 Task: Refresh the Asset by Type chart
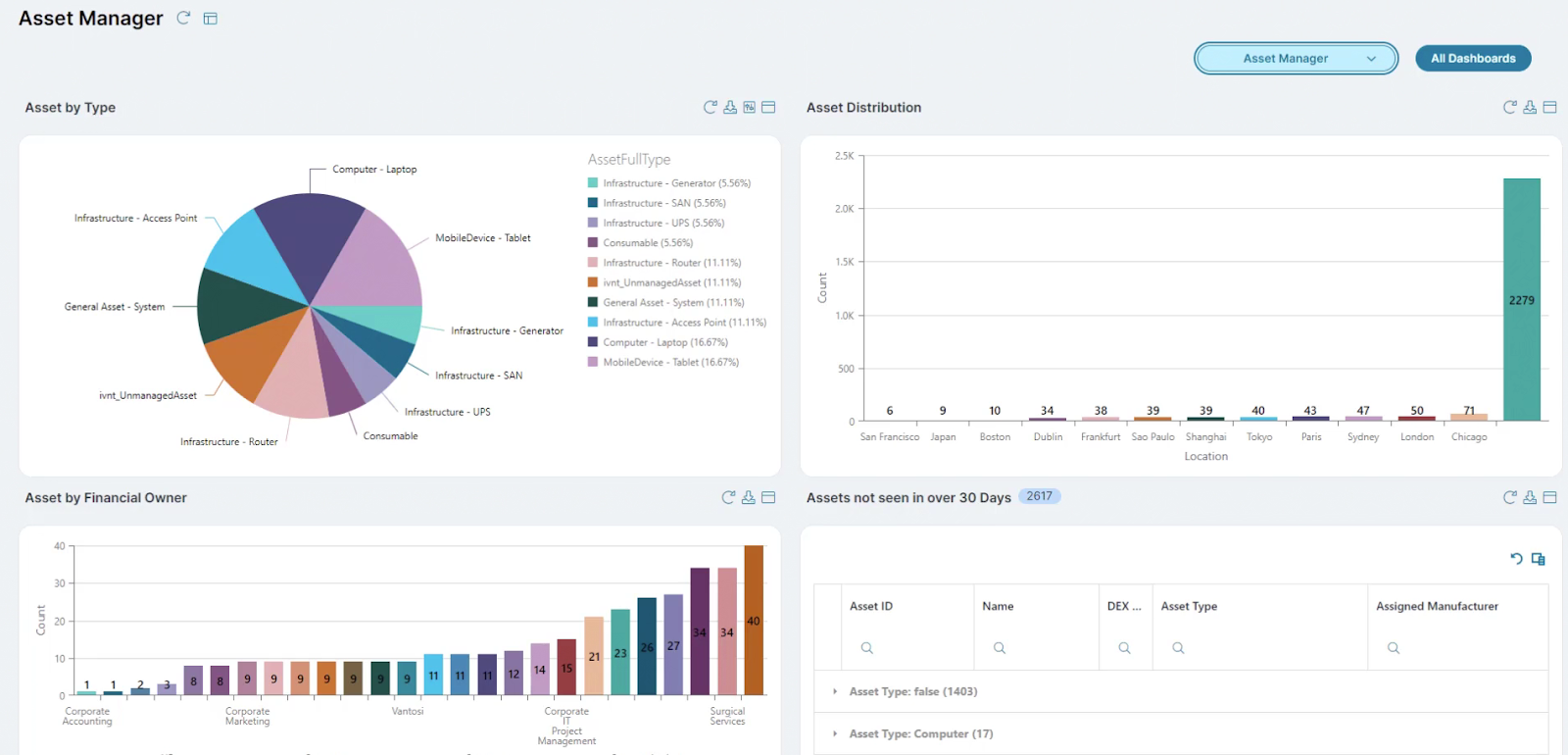tap(710, 107)
